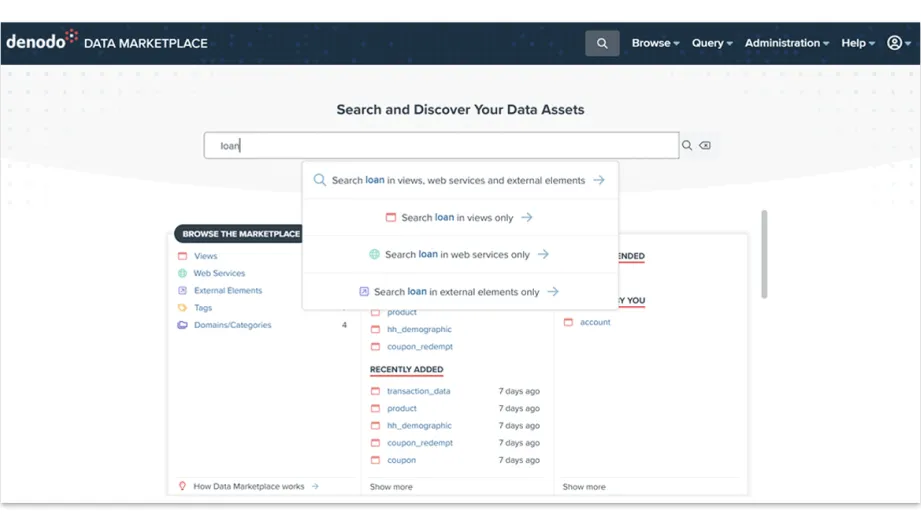The width and height of the screenshot is (921, 528).
Task: Click the header search icon button
Action: click(601, 43)
